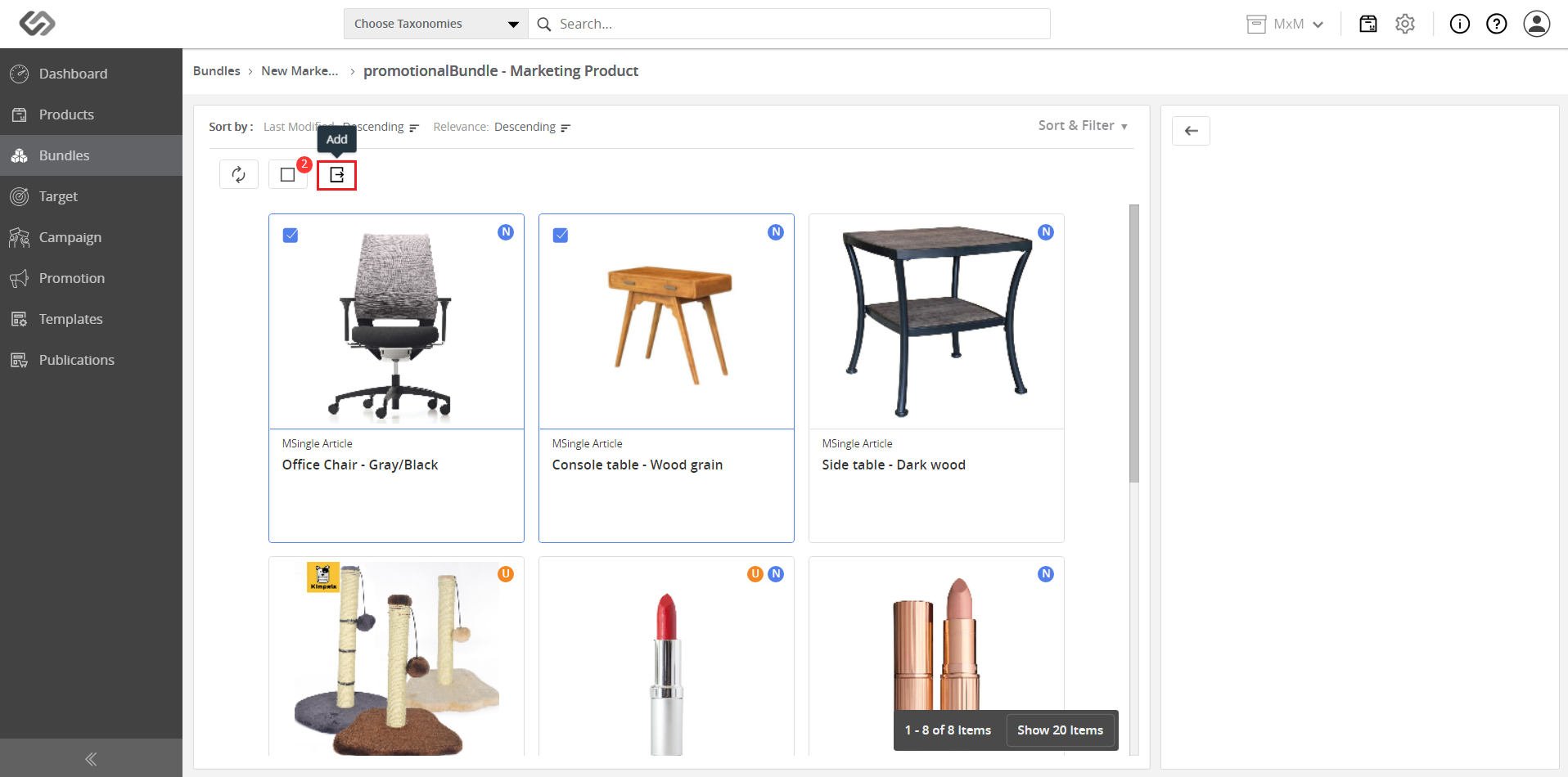Screen dimensions: 1568x777
Task: Select the cat scratching tree thumbnail
Action: [396, 658]
